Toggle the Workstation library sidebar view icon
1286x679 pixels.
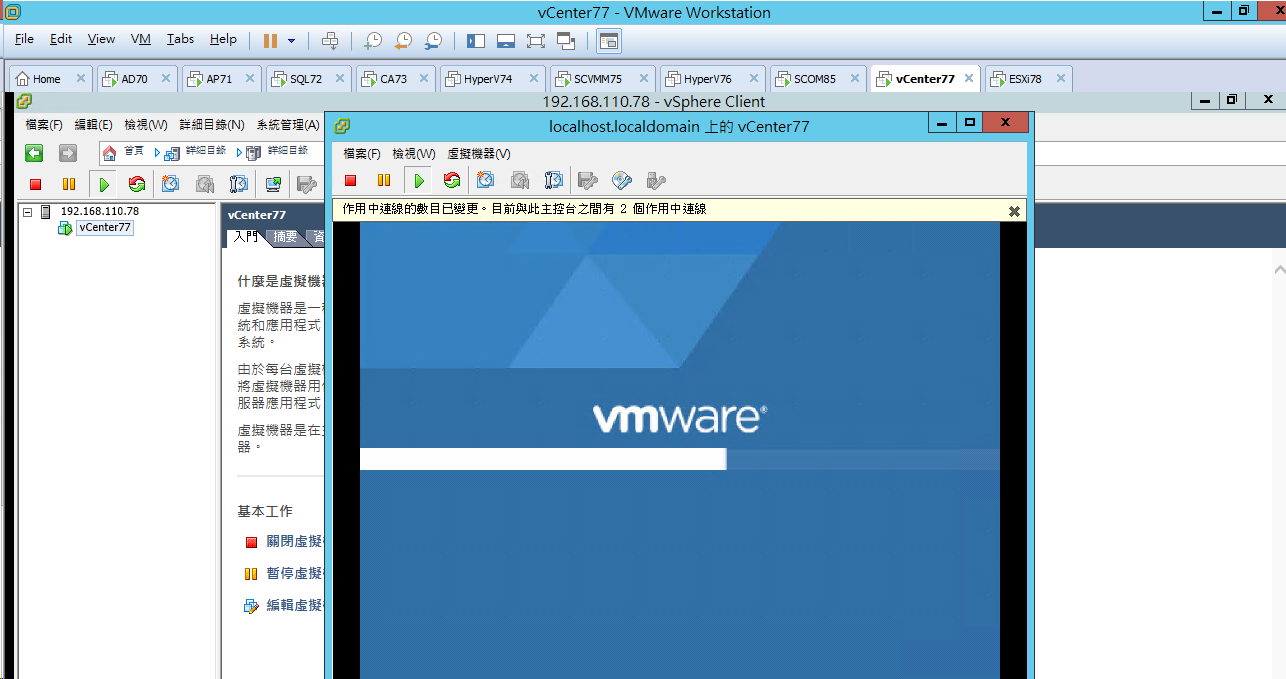pos(476,41)
